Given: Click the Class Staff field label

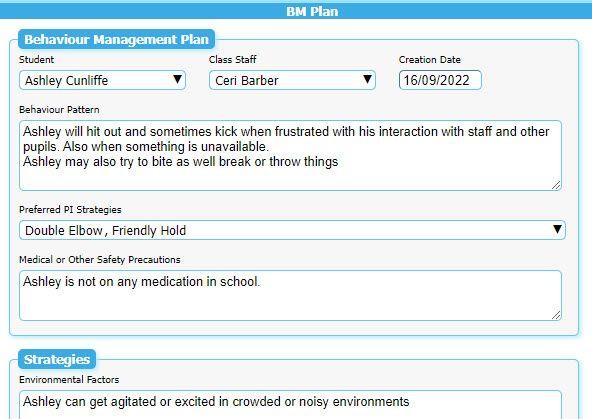Looking at the screenshot, I should tap(233, 60).
